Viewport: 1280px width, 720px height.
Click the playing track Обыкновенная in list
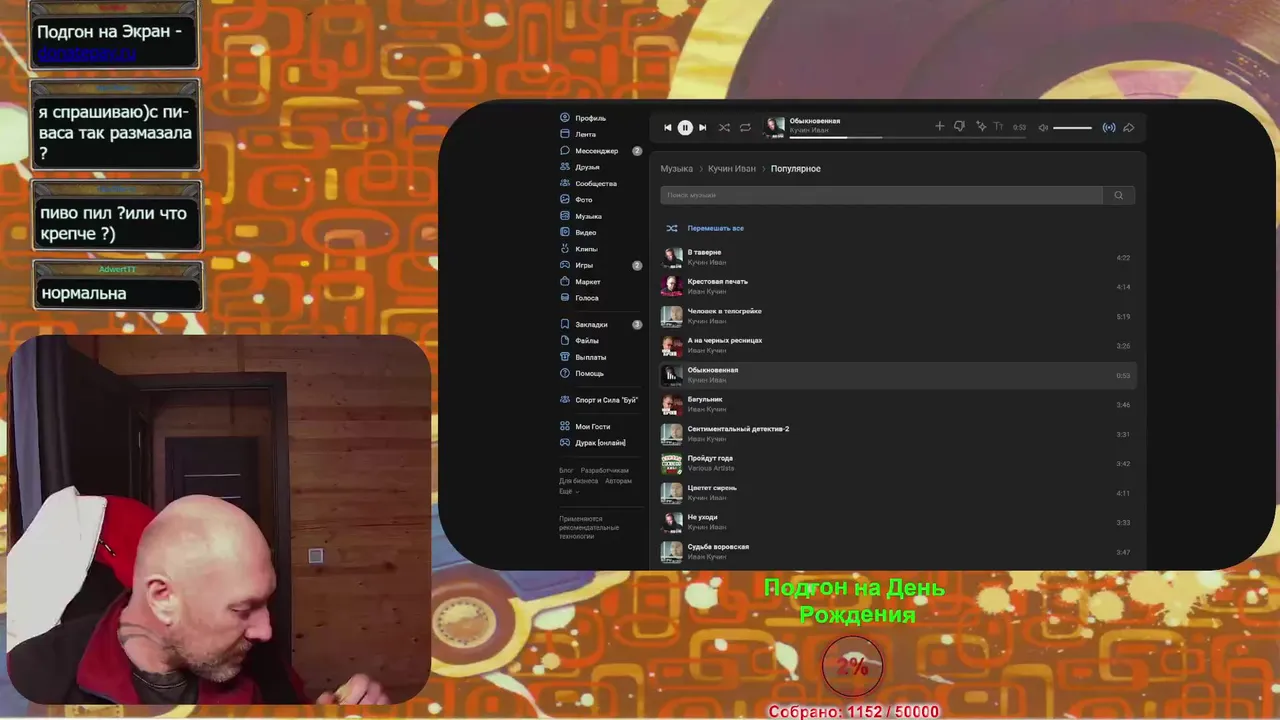pyautogui.click(x=897, y=375)
